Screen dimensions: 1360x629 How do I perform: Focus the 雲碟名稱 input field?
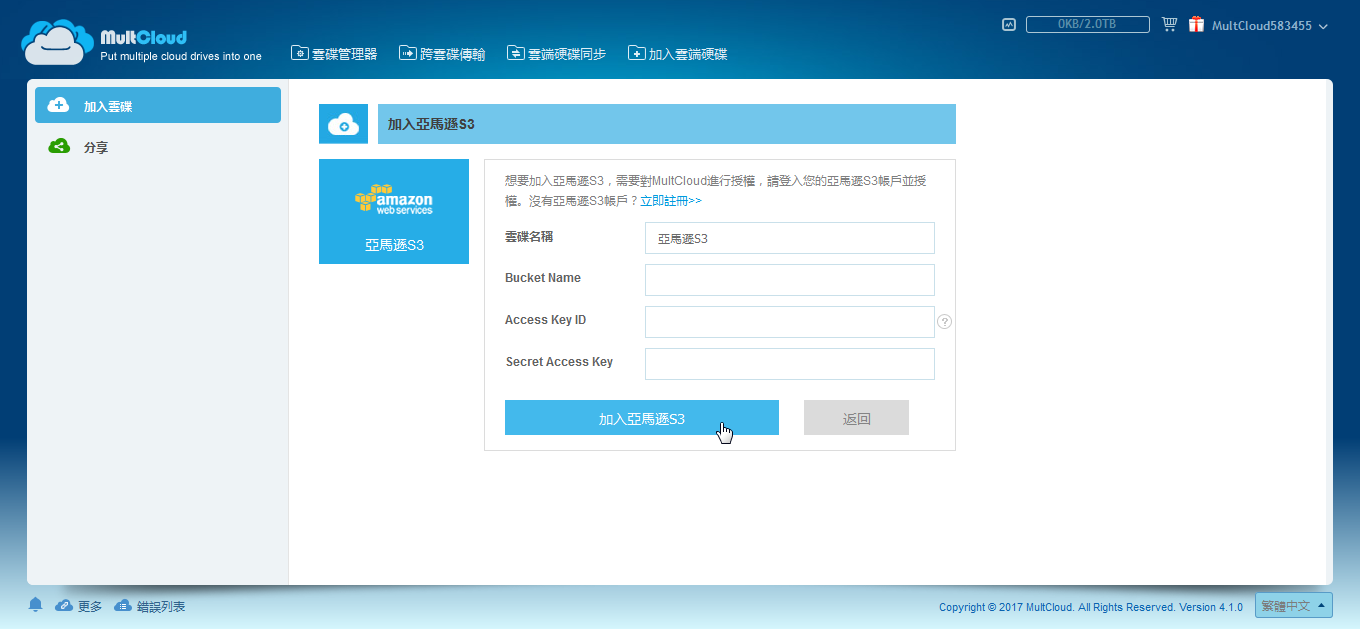790,238
